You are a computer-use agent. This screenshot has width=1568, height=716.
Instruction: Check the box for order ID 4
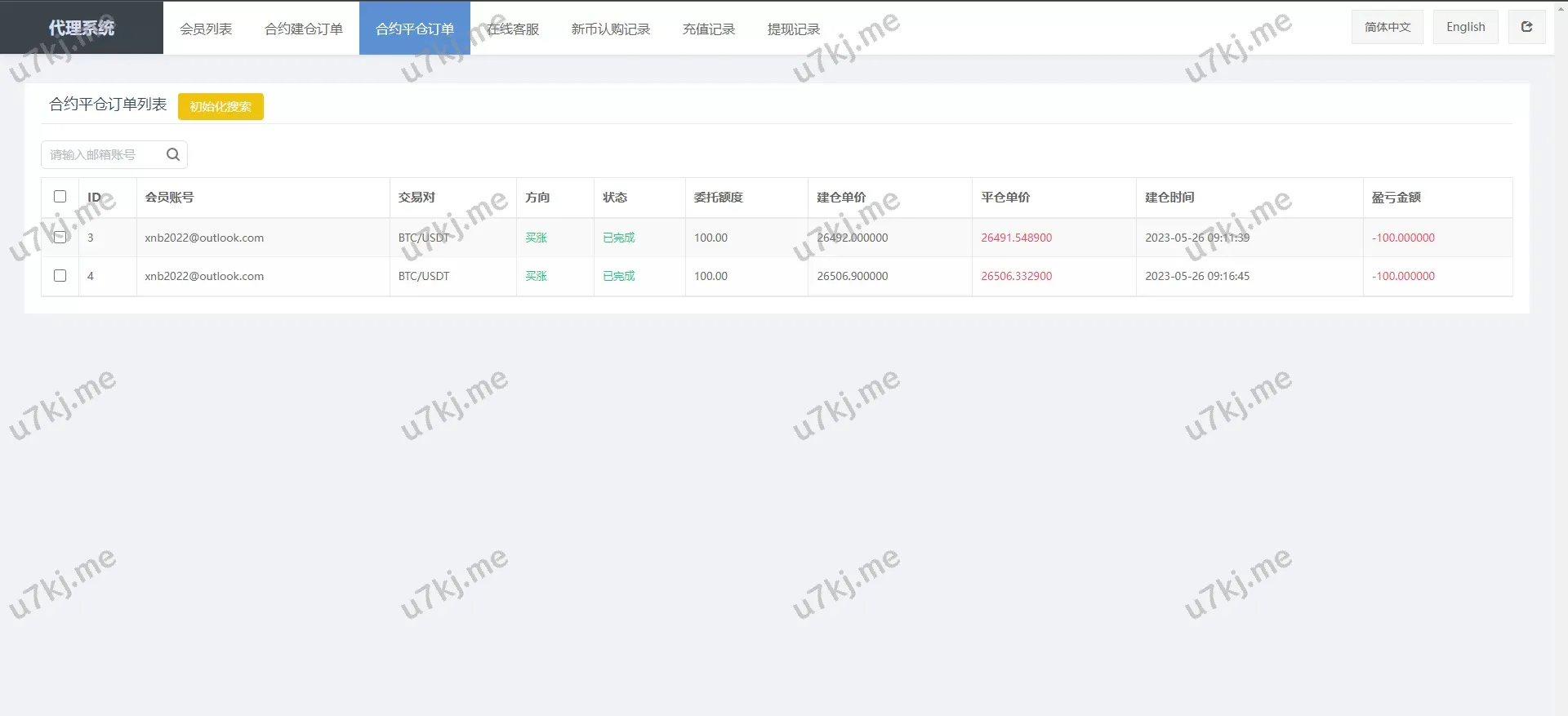[x=60, y=276]
